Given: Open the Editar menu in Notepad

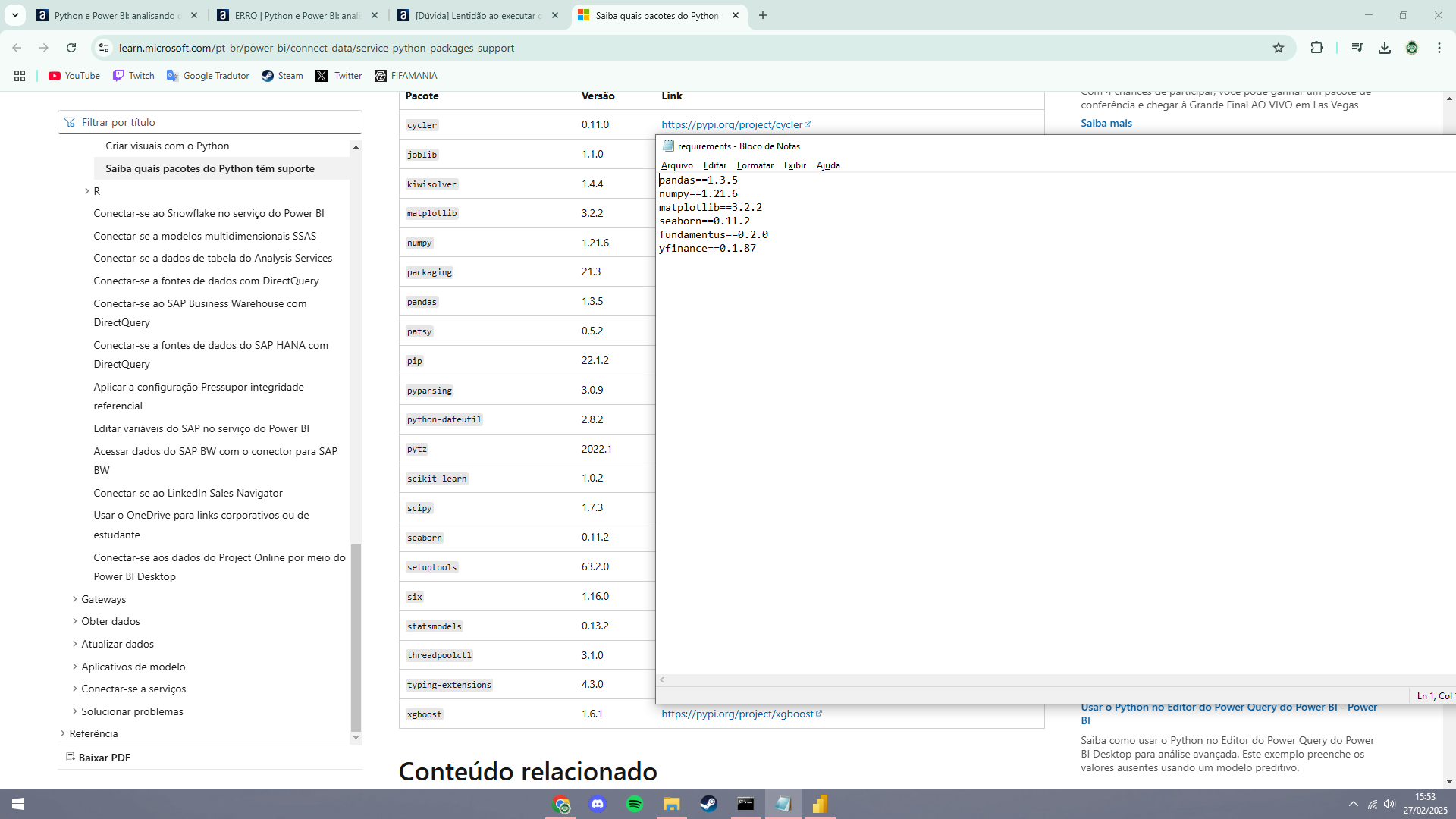Looking at the screenshot, I should [714, 165].
